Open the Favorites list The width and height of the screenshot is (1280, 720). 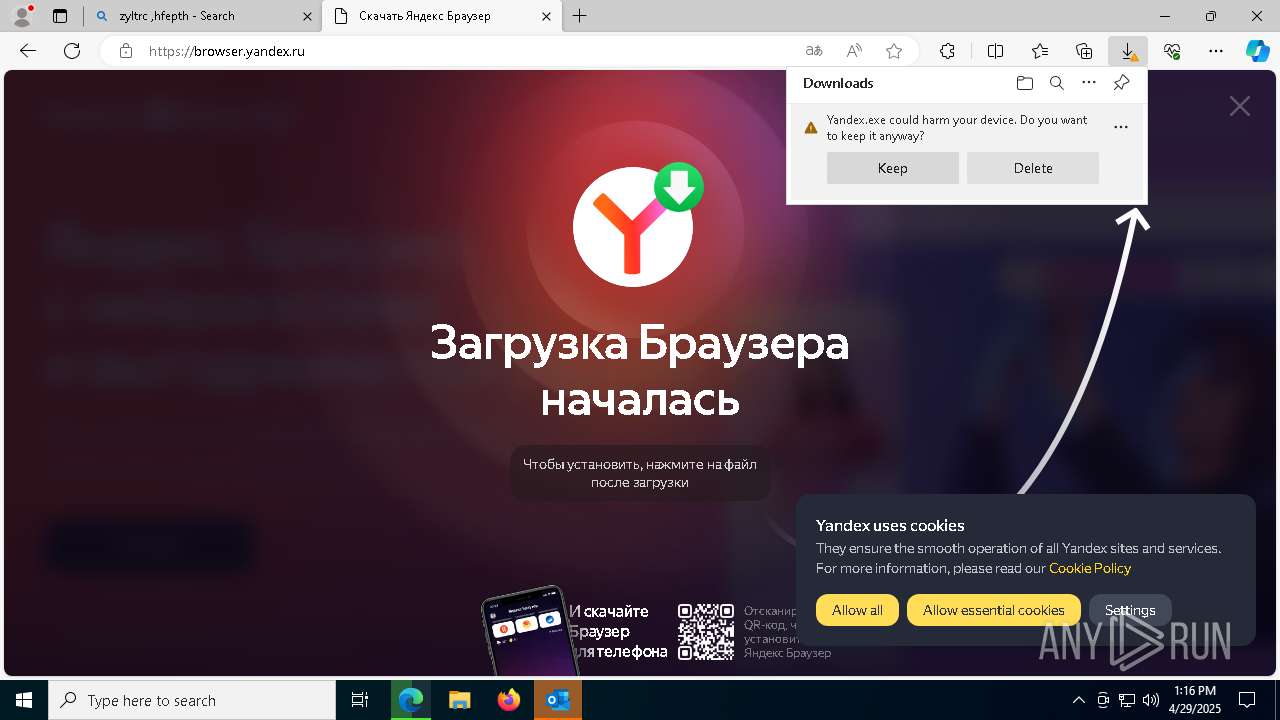click(x=1040, y=51)
